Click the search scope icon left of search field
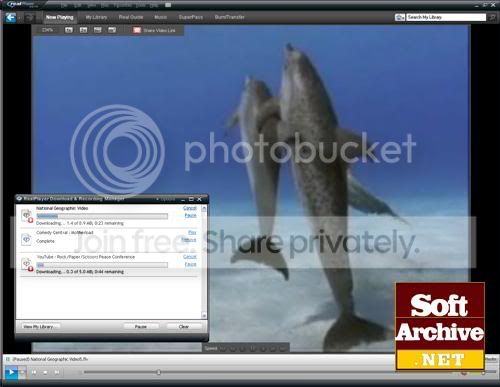Image resolution: width=500 pixels, height=387 pixels. tap(400, 17)
